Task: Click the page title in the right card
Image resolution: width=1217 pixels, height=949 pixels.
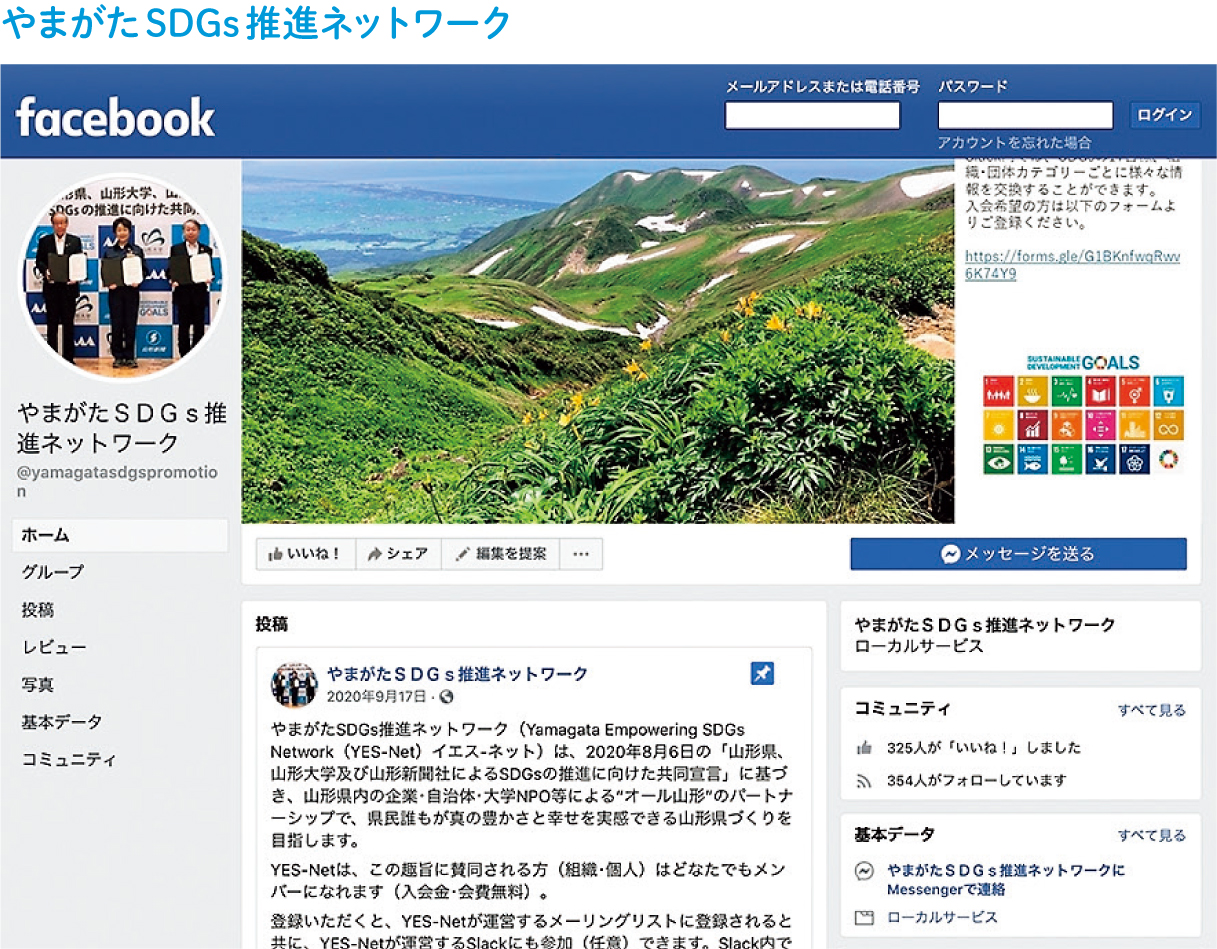Action: coord(985,625)
